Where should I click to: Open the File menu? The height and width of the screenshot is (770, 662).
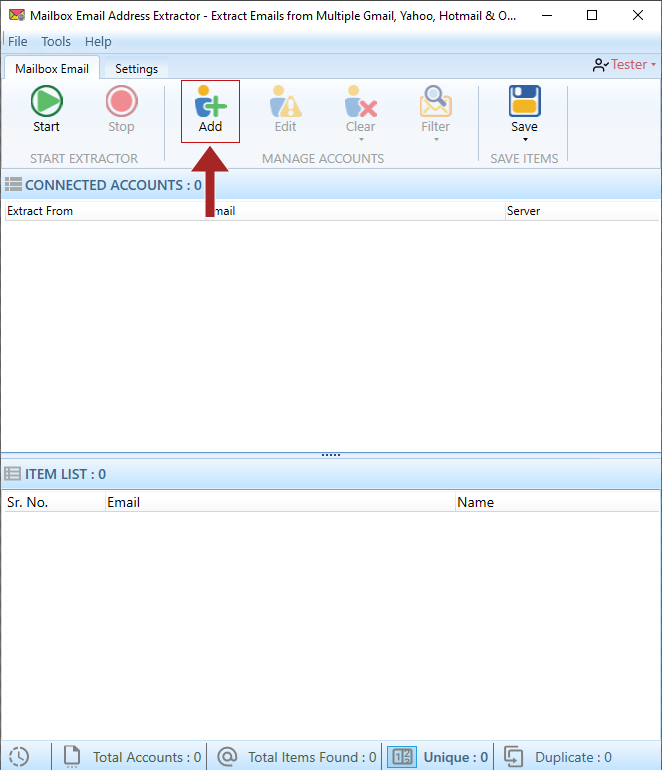[18, 42]
